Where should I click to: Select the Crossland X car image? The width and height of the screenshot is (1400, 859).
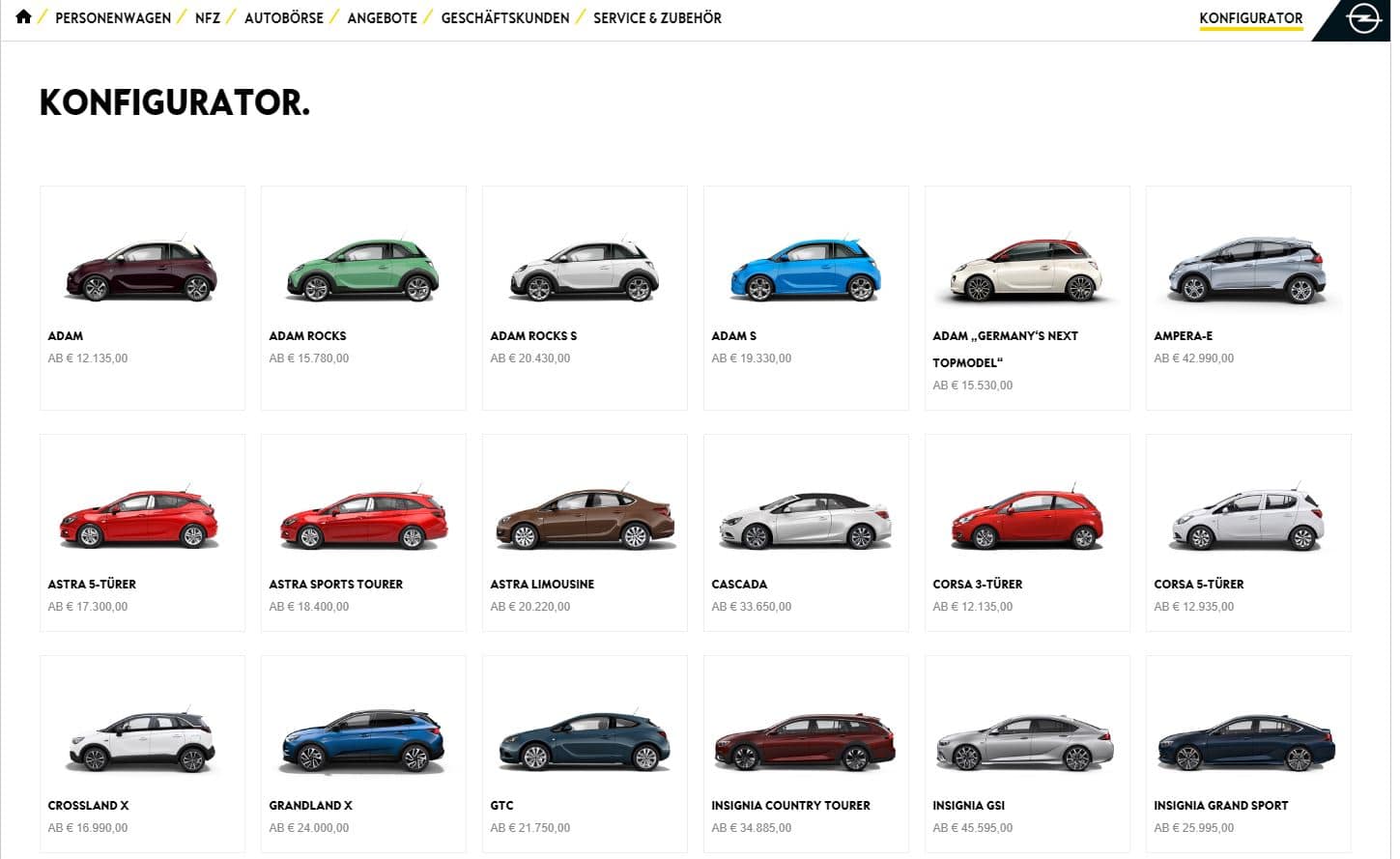pyautogui.click(x=141, y=741)
